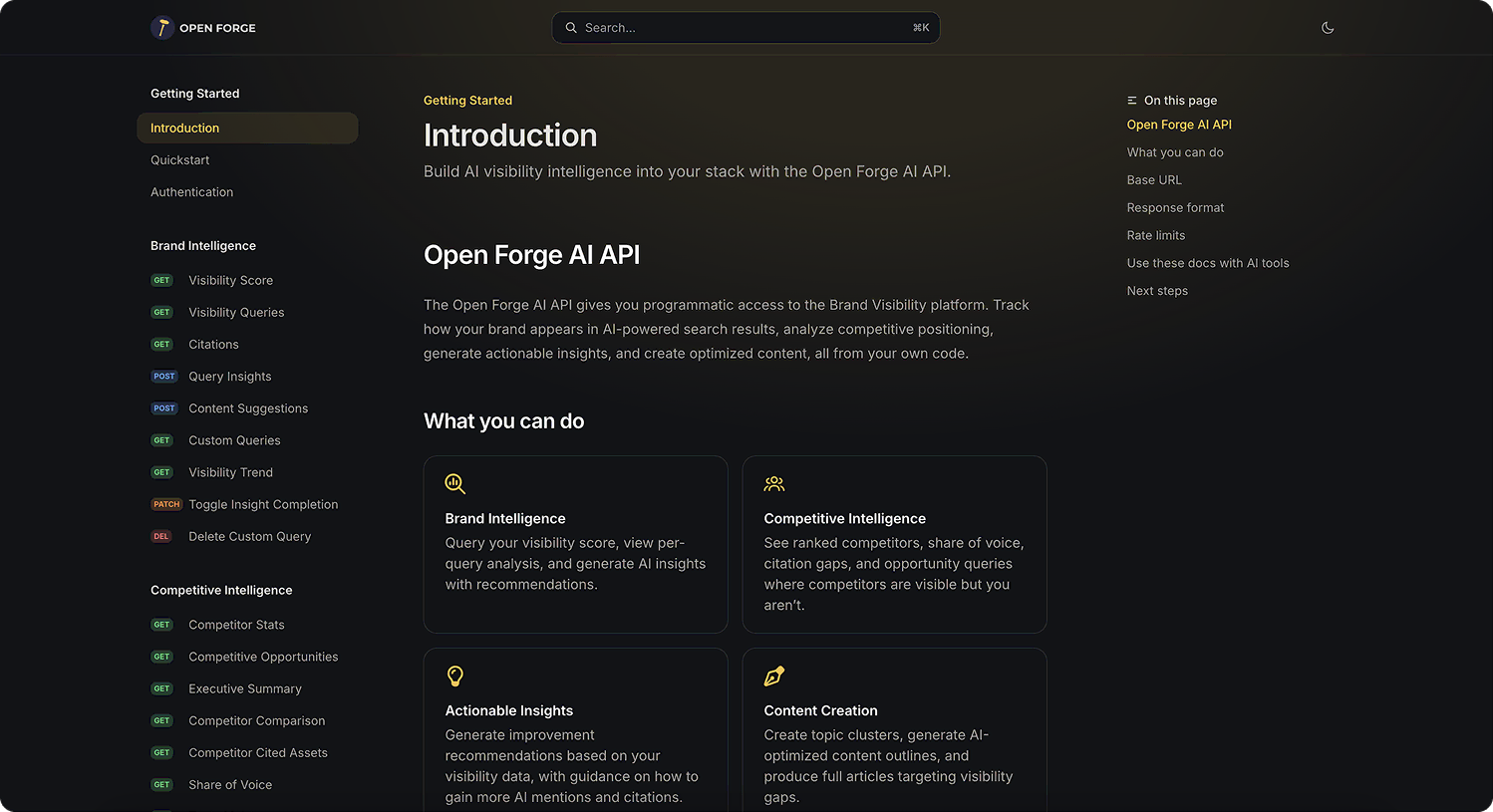Open Custom Queries endpoint
Image resolution: width=1493 pixels, height=812 pixels.
click(x=234, y=440)
